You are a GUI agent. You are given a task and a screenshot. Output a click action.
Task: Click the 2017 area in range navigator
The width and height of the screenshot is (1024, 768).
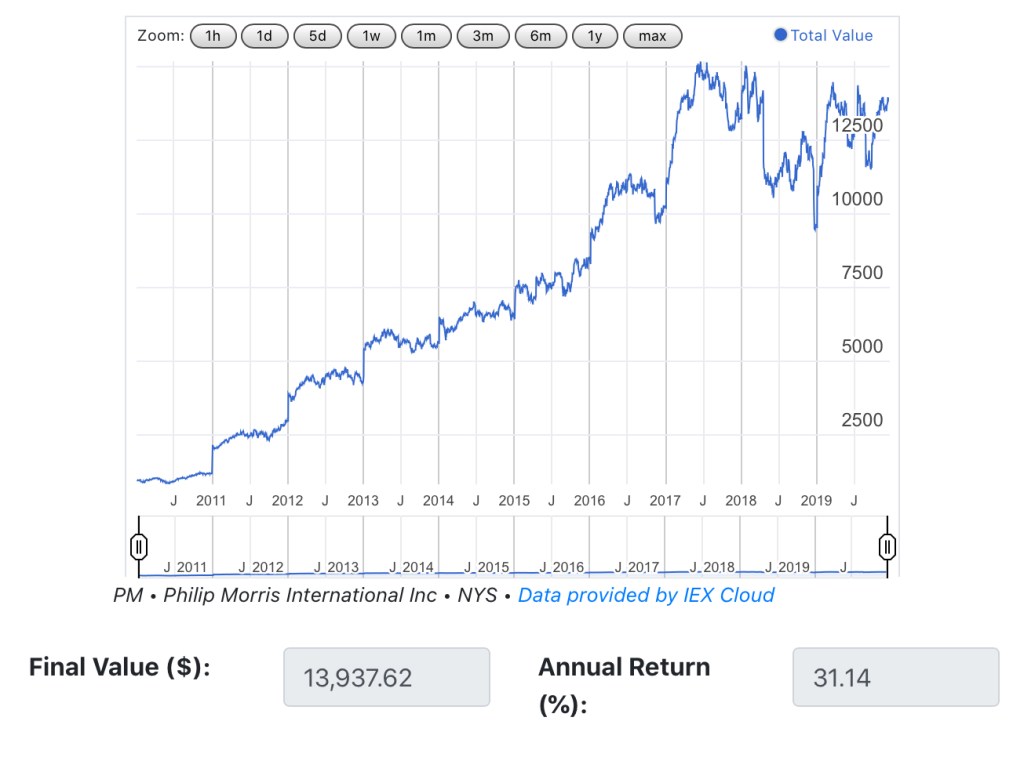pyautogui.click(x=643, y=567)
